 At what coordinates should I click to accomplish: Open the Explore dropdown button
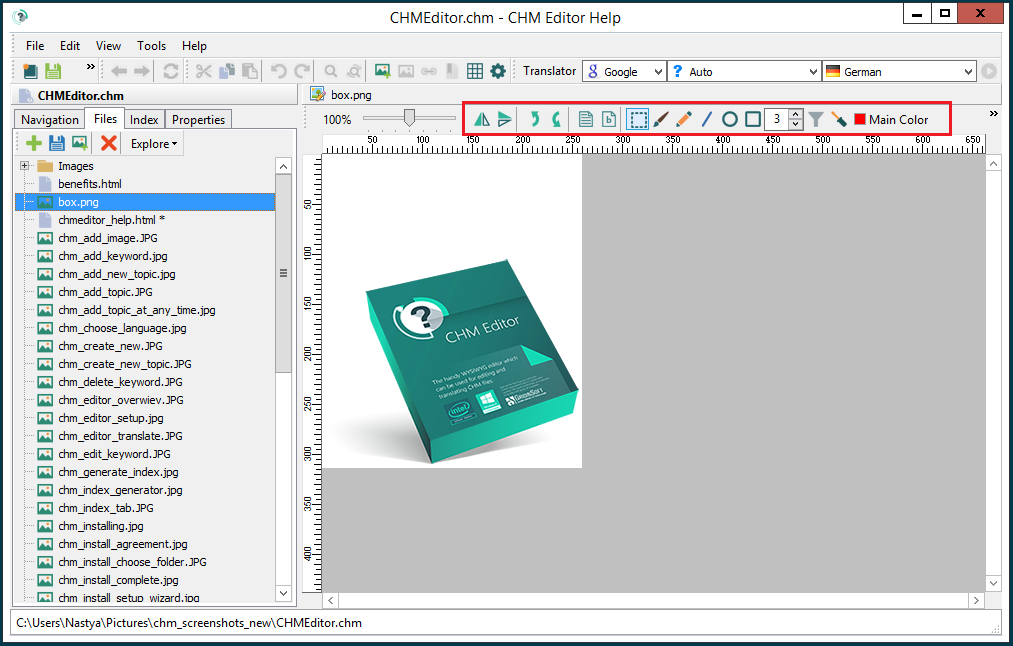[x=151, y=143]
